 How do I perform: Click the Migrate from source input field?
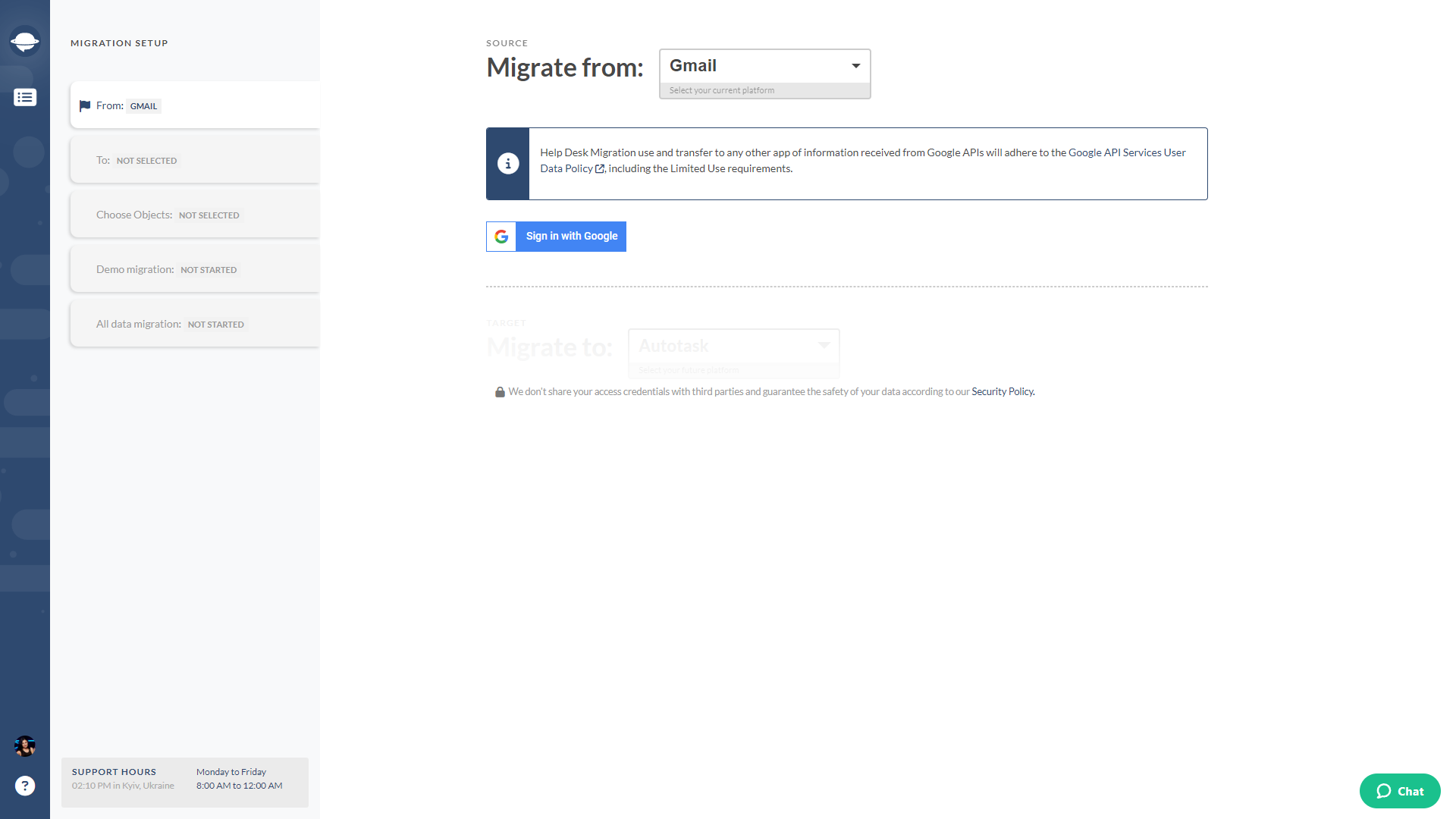[765, 65]
